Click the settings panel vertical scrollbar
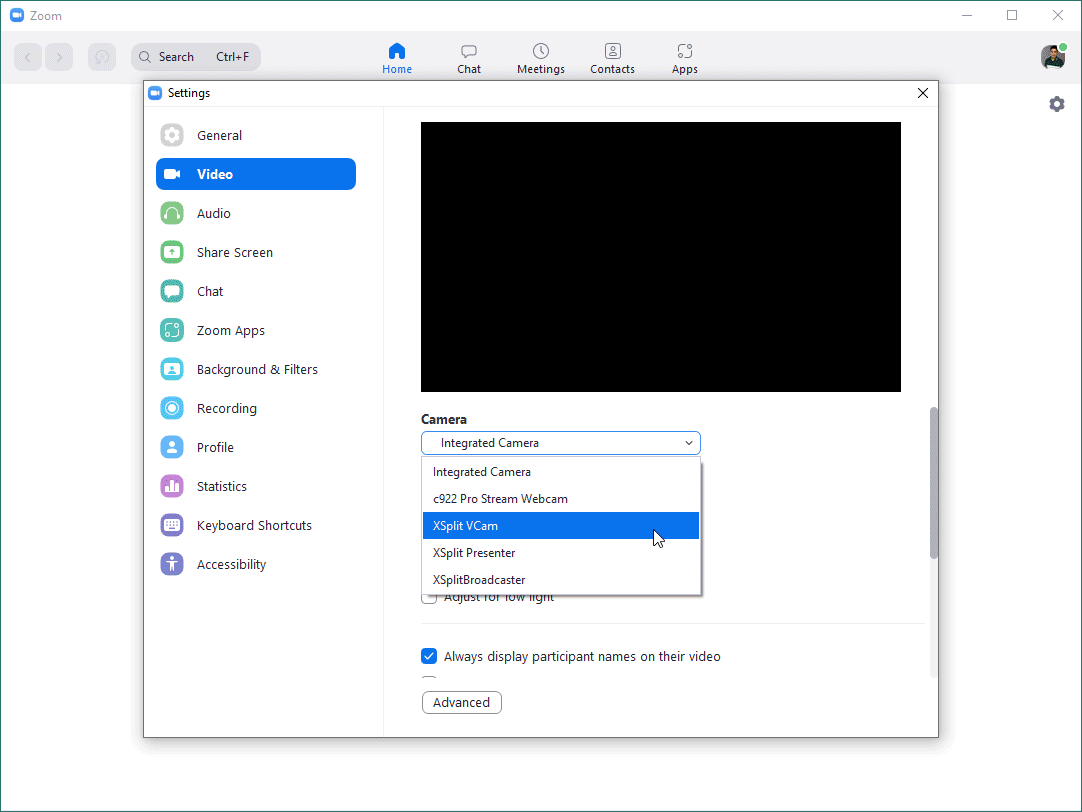 point(934,483)
